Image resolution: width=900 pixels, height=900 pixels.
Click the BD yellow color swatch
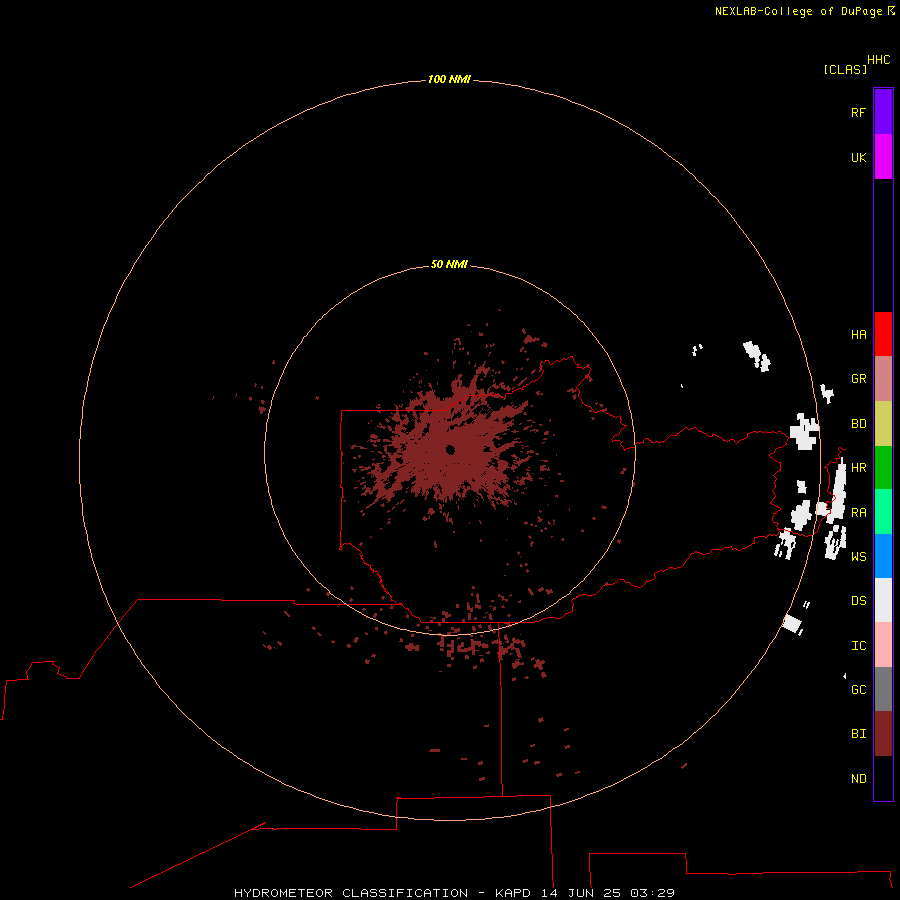883,423
